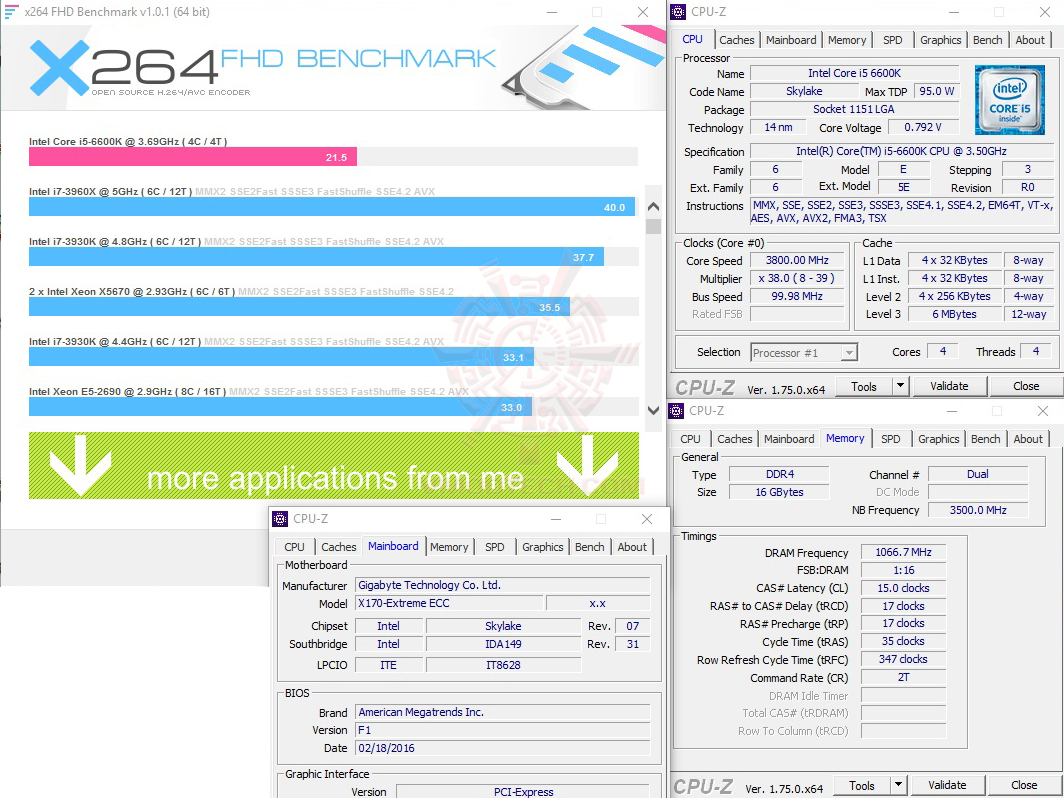Screen dimensions: 1064x798
Task: Click Validate button in the Memory window
Action: coord(947,785)
